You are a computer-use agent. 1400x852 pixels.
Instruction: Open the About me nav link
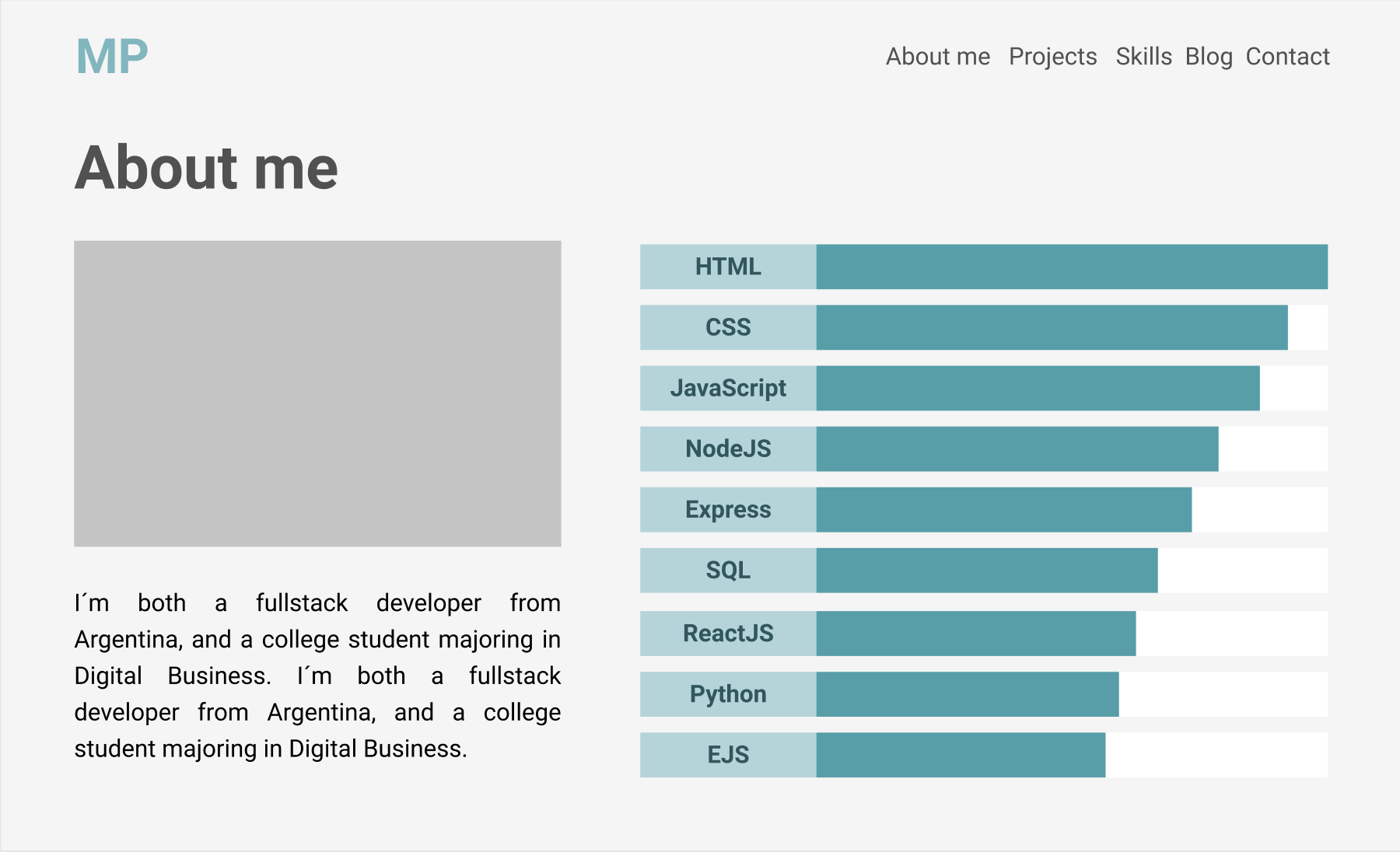pos(937,57)
